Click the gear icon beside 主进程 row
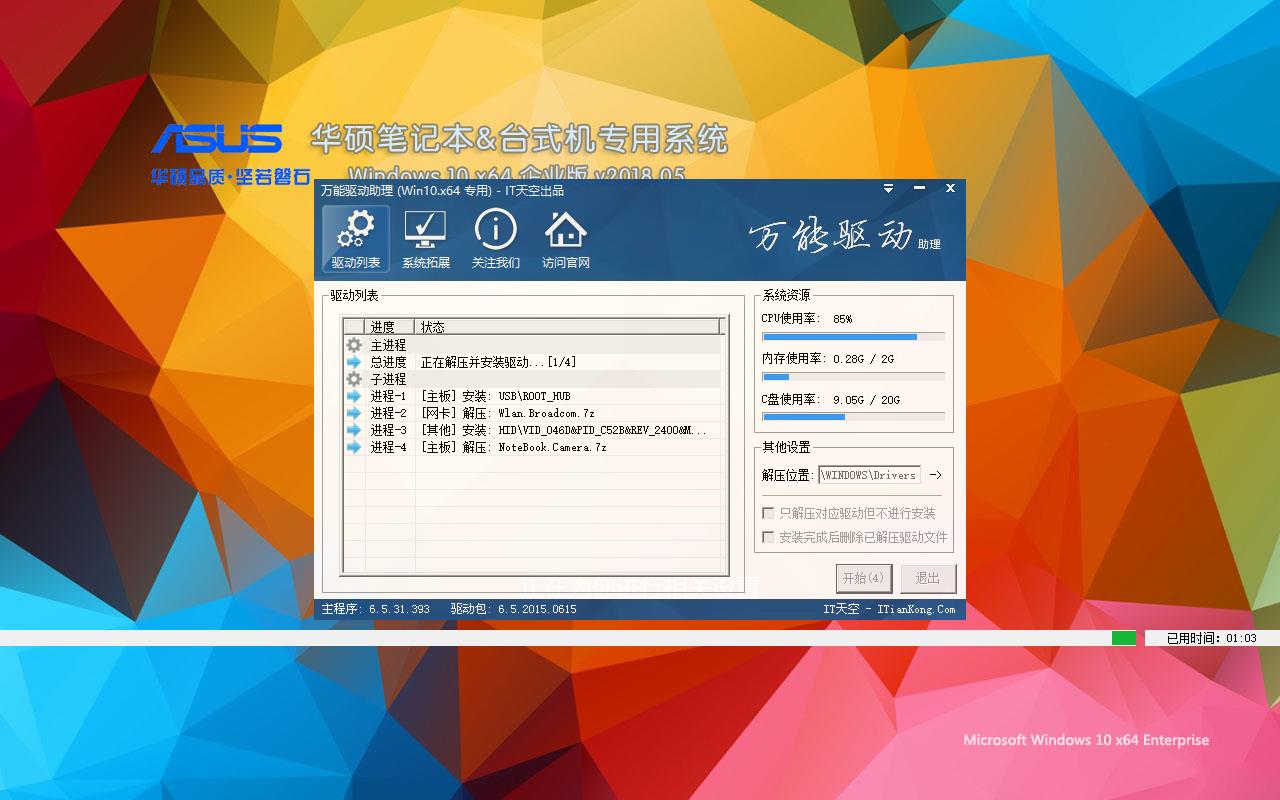The image size is (1280, 800). point(352,344)
